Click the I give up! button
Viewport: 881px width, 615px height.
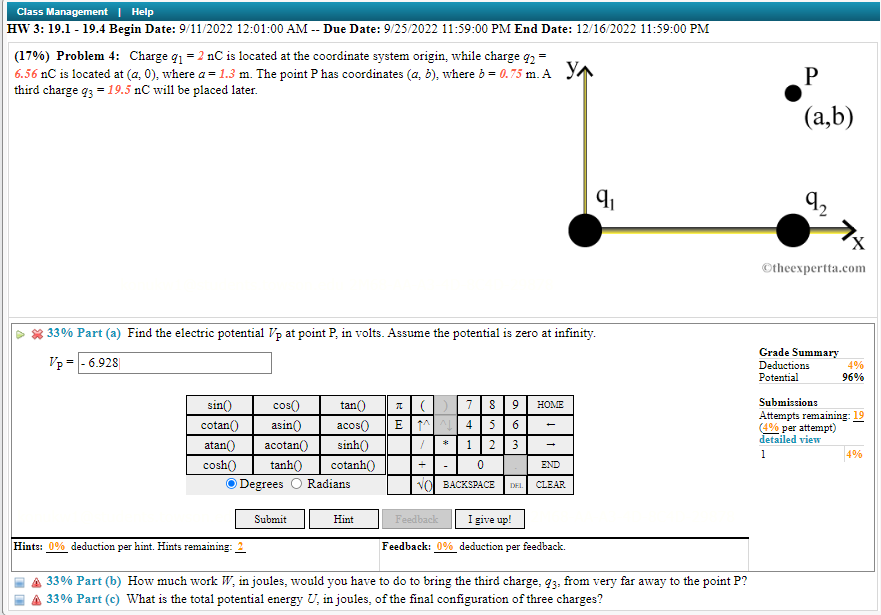(x=490, y=519)
